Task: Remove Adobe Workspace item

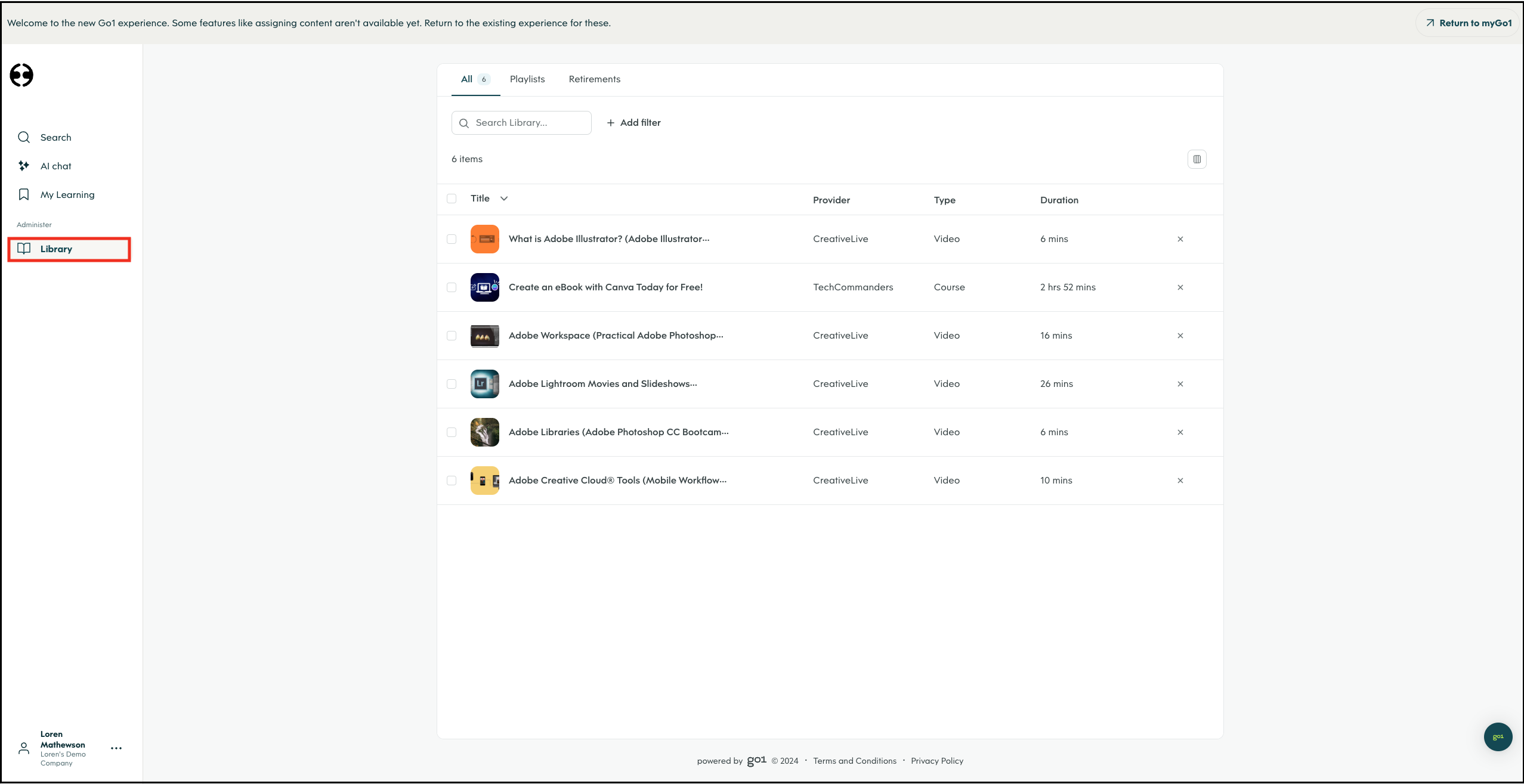Action: (1180, 336)
